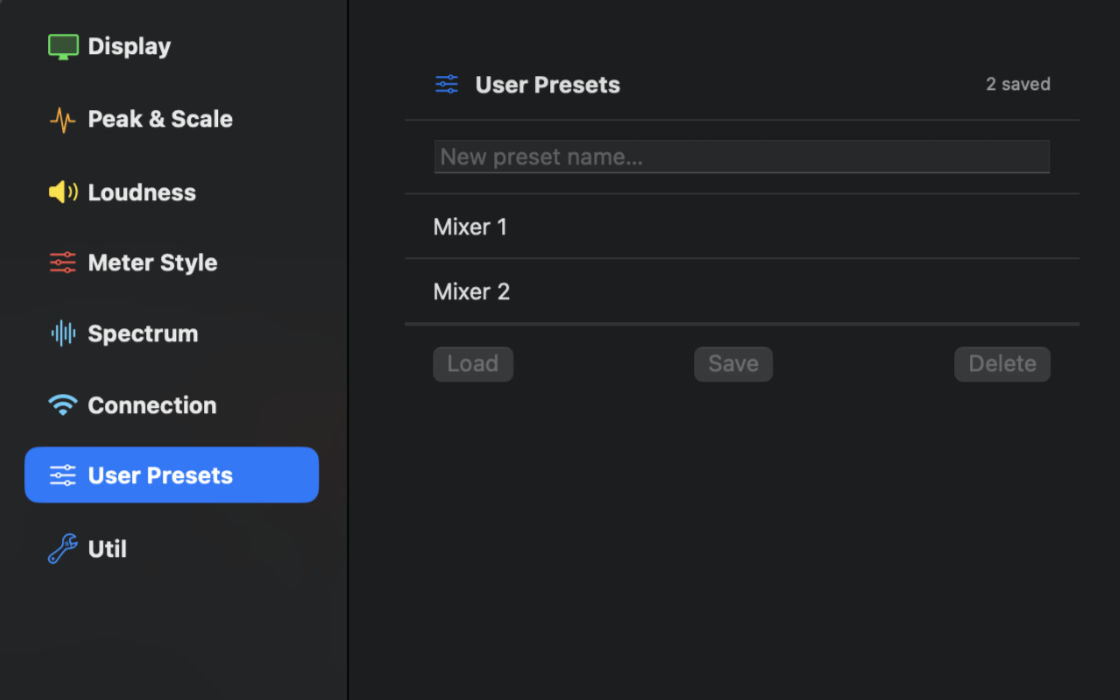Image resolution: width=1120 pixels, height=700 pixels.
Task: Go to the Meter Style section
Action: [x=151, y=262]
